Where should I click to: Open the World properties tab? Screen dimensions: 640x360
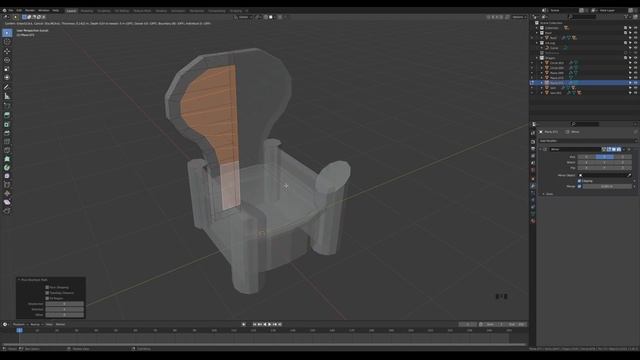pos(533,170)
